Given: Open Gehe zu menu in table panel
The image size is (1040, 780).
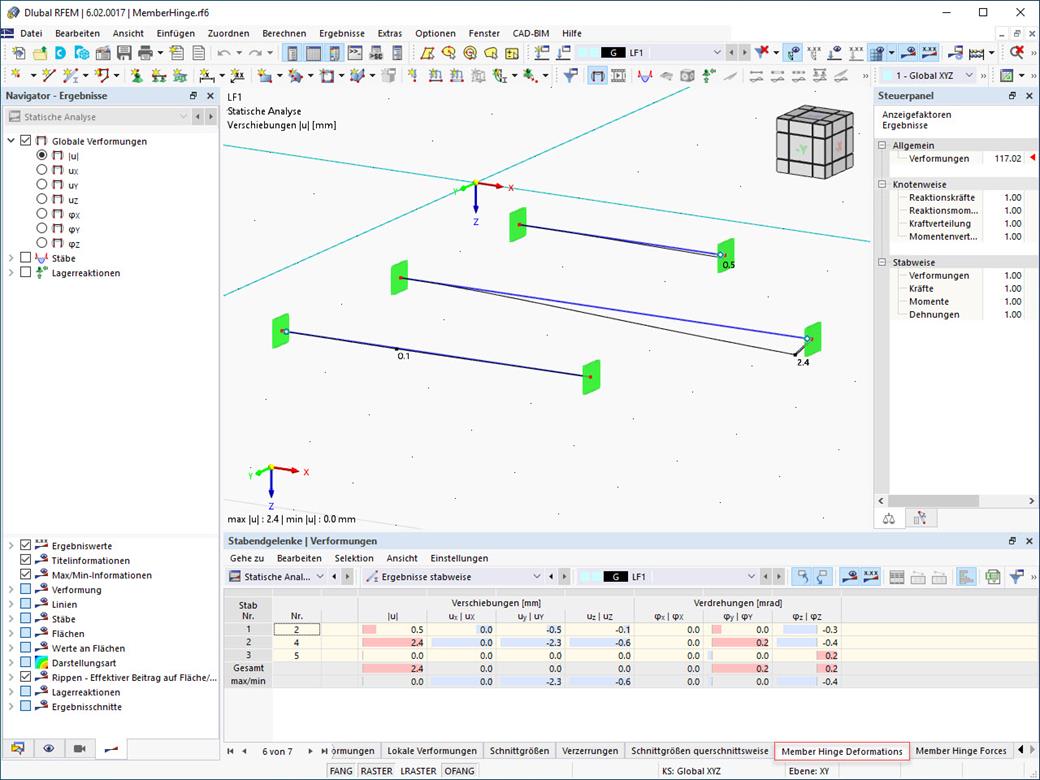Looking at the screenshot, I should click(x=247, y=558).
